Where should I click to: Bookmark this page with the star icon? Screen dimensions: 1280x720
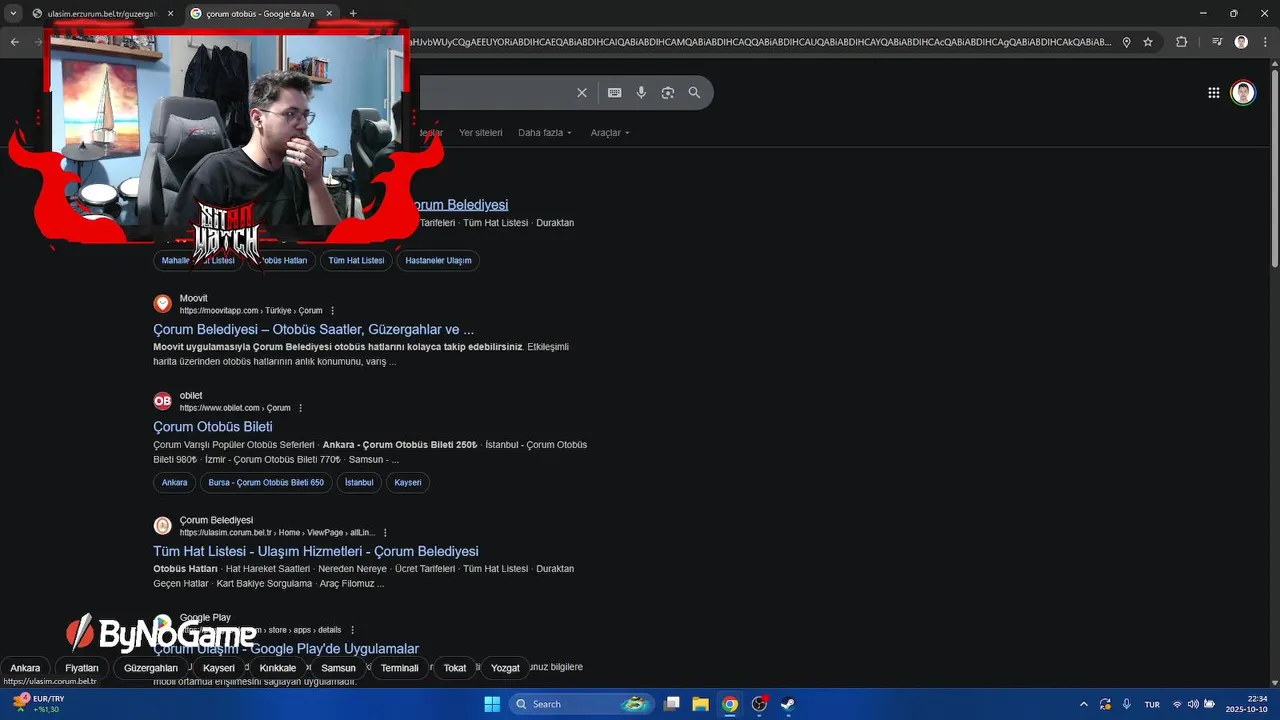[1148, 42]
